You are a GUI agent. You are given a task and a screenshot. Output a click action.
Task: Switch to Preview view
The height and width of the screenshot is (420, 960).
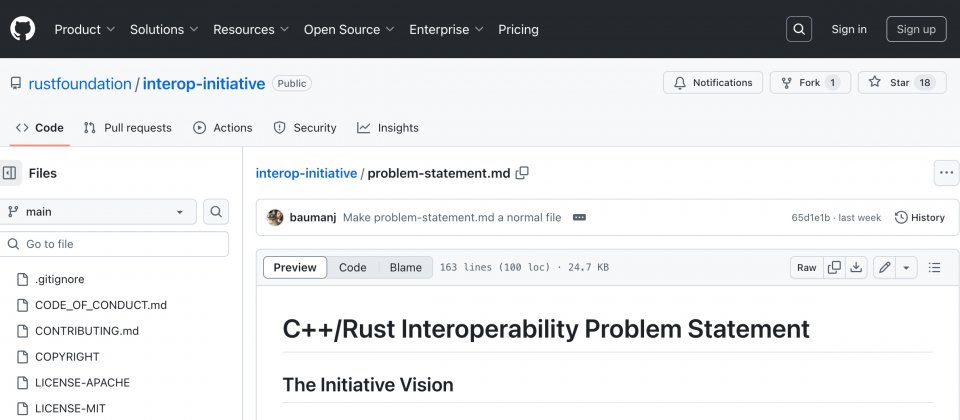pyautogui.click(x=295, y=268)
